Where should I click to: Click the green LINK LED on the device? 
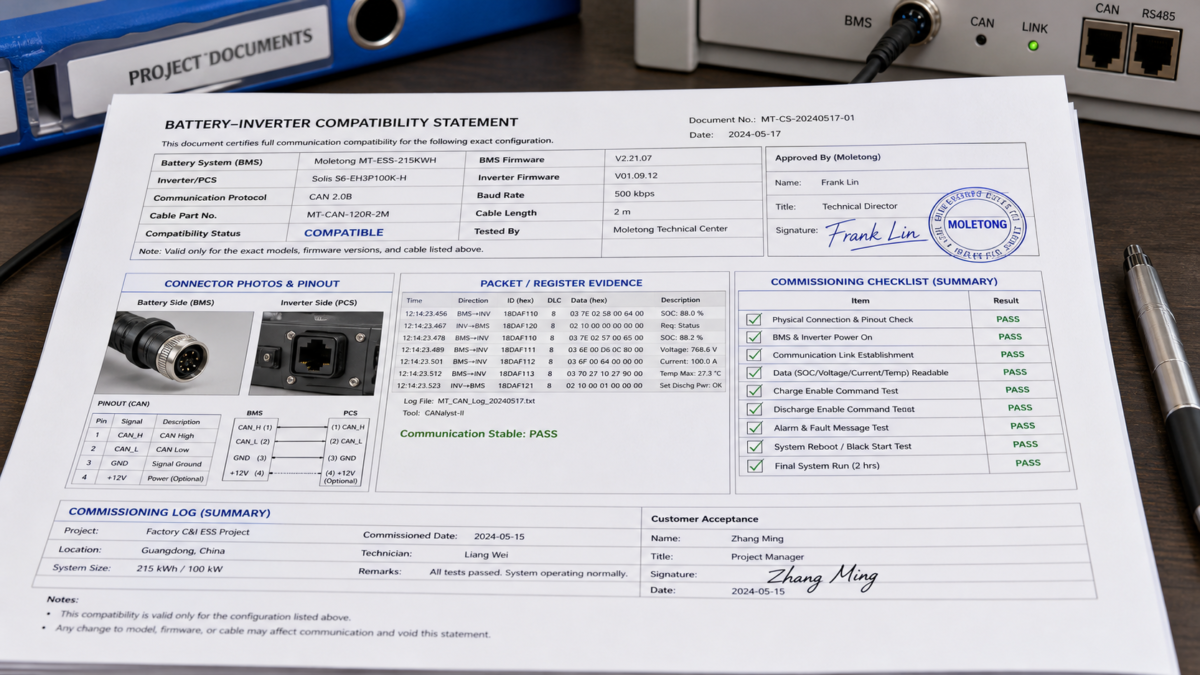[1033, 45]
